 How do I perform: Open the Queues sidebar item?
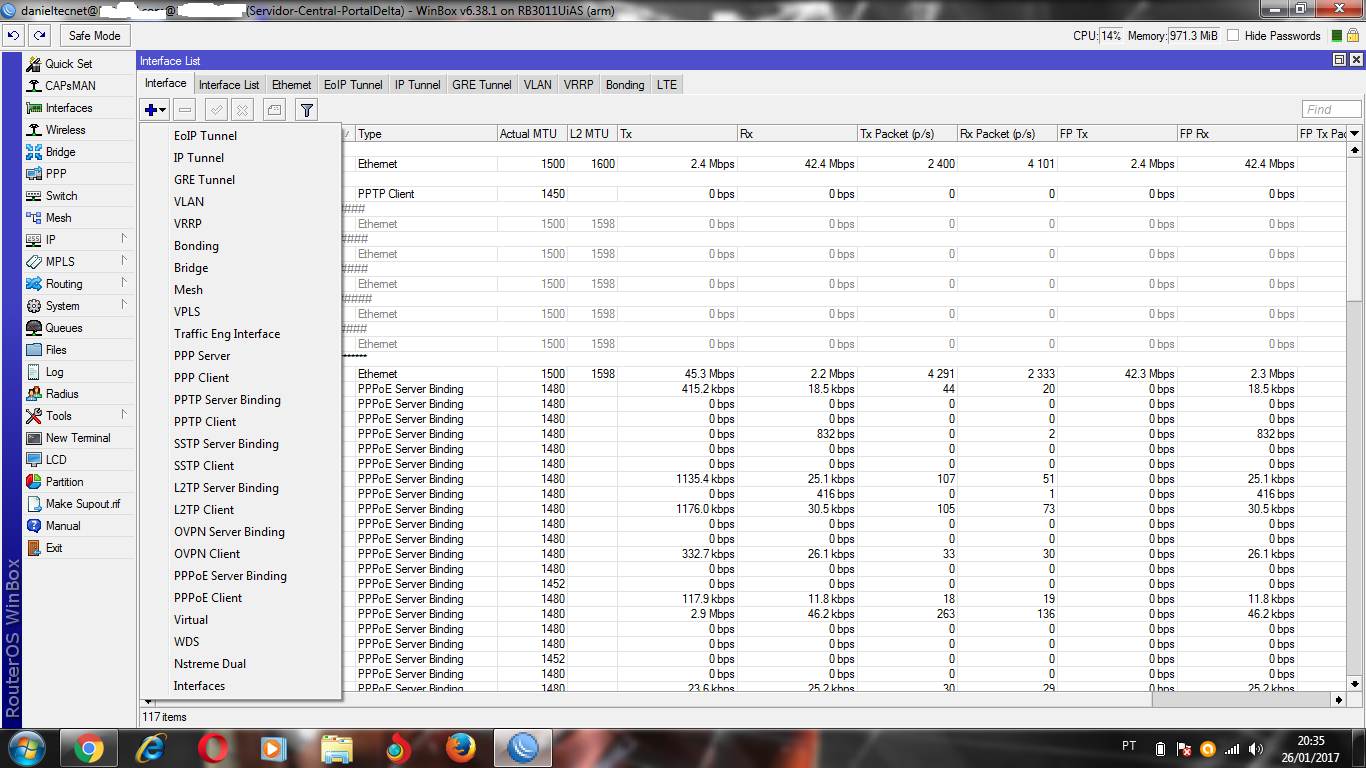click(79, 328)
